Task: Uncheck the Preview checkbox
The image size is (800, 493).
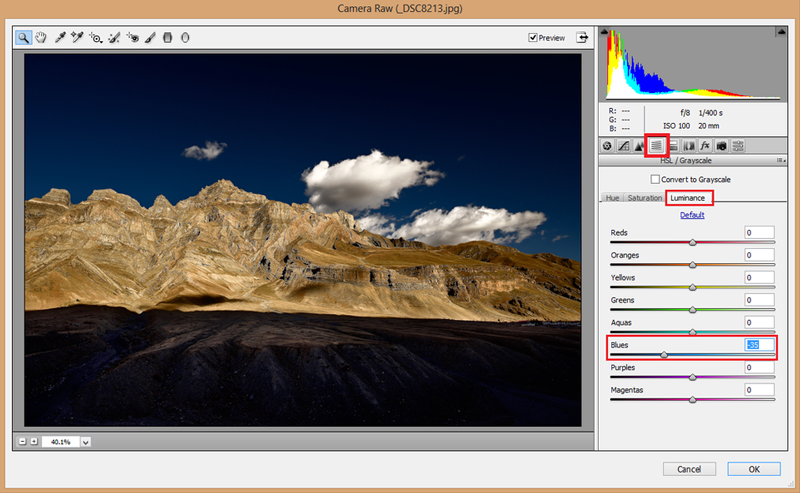Action: pos(533,38)
